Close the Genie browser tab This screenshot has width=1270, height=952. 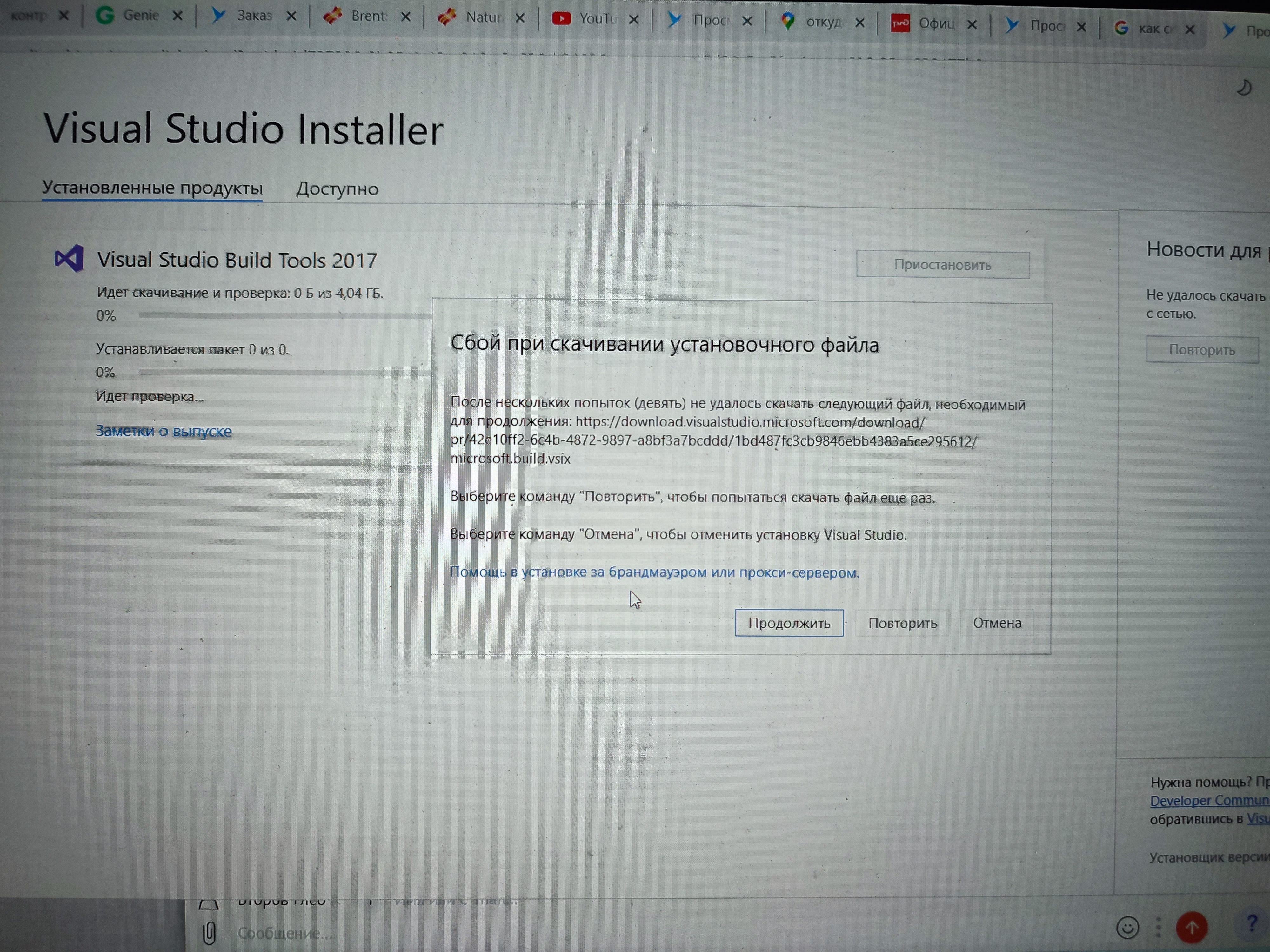point(177,16)
